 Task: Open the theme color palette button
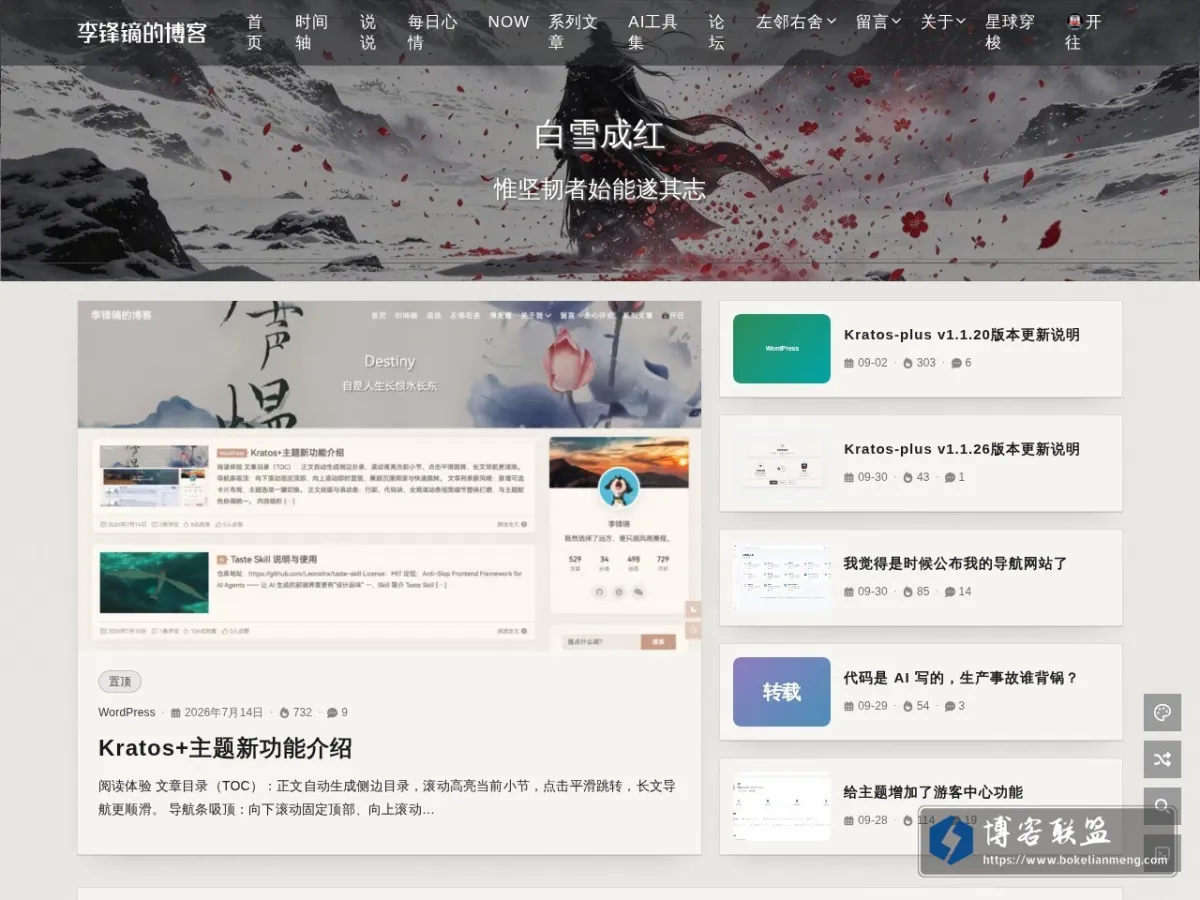(1162, 713)
